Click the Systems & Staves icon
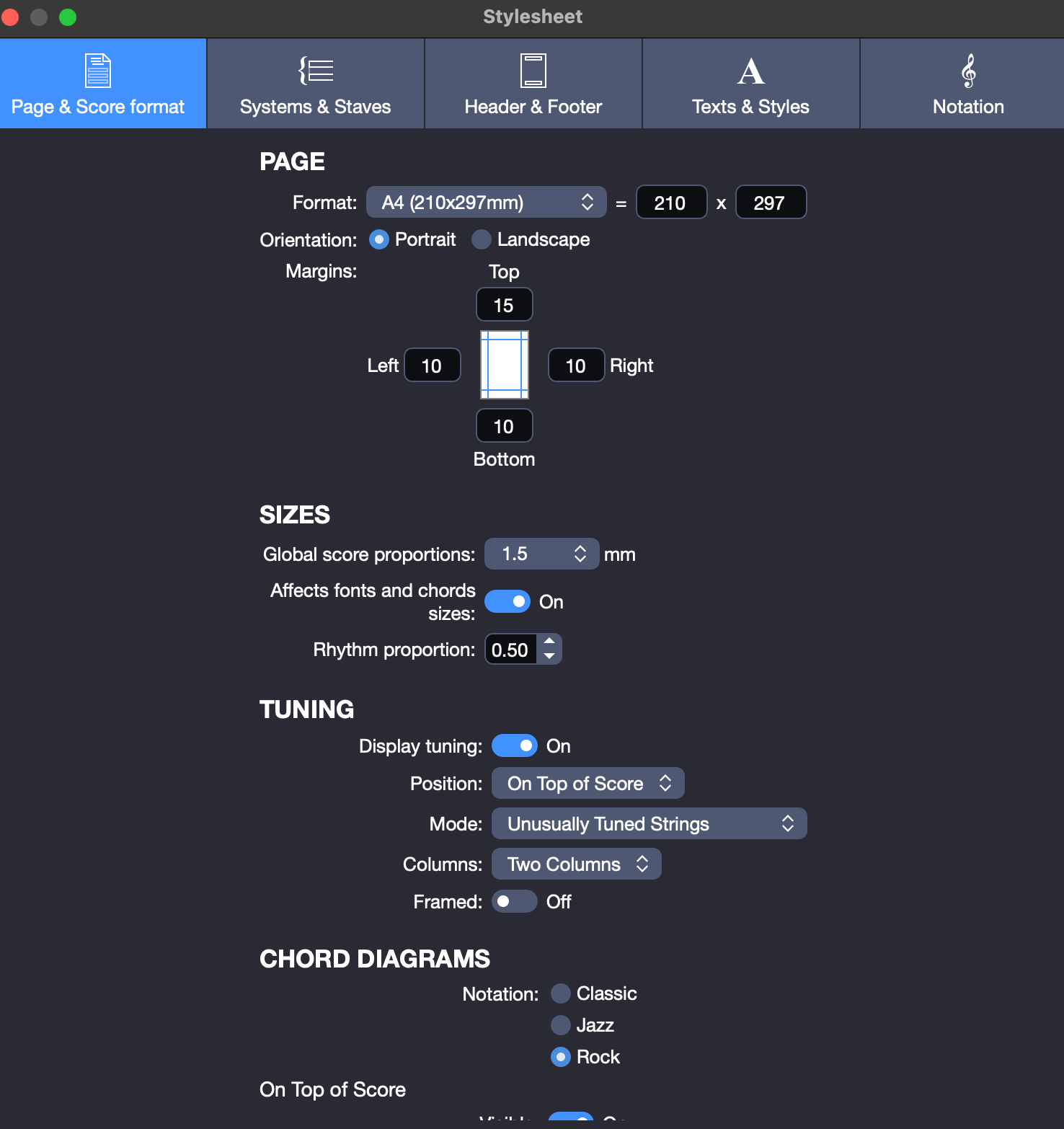1064x1129 pixels. 316,71
